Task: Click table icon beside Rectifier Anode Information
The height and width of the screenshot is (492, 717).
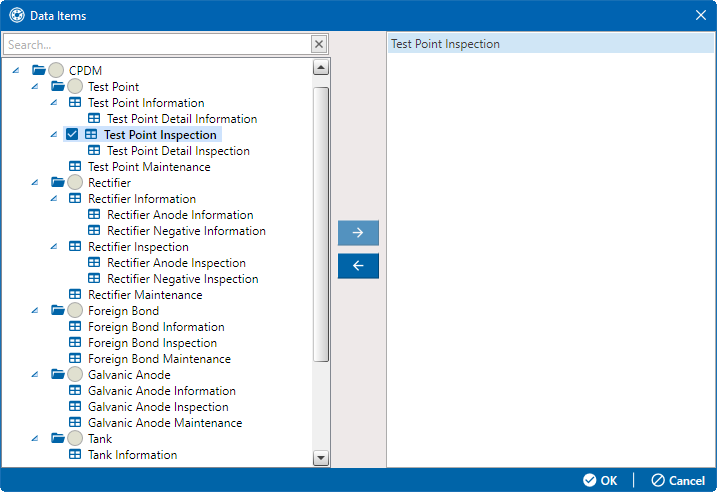Action: [94, 214]
